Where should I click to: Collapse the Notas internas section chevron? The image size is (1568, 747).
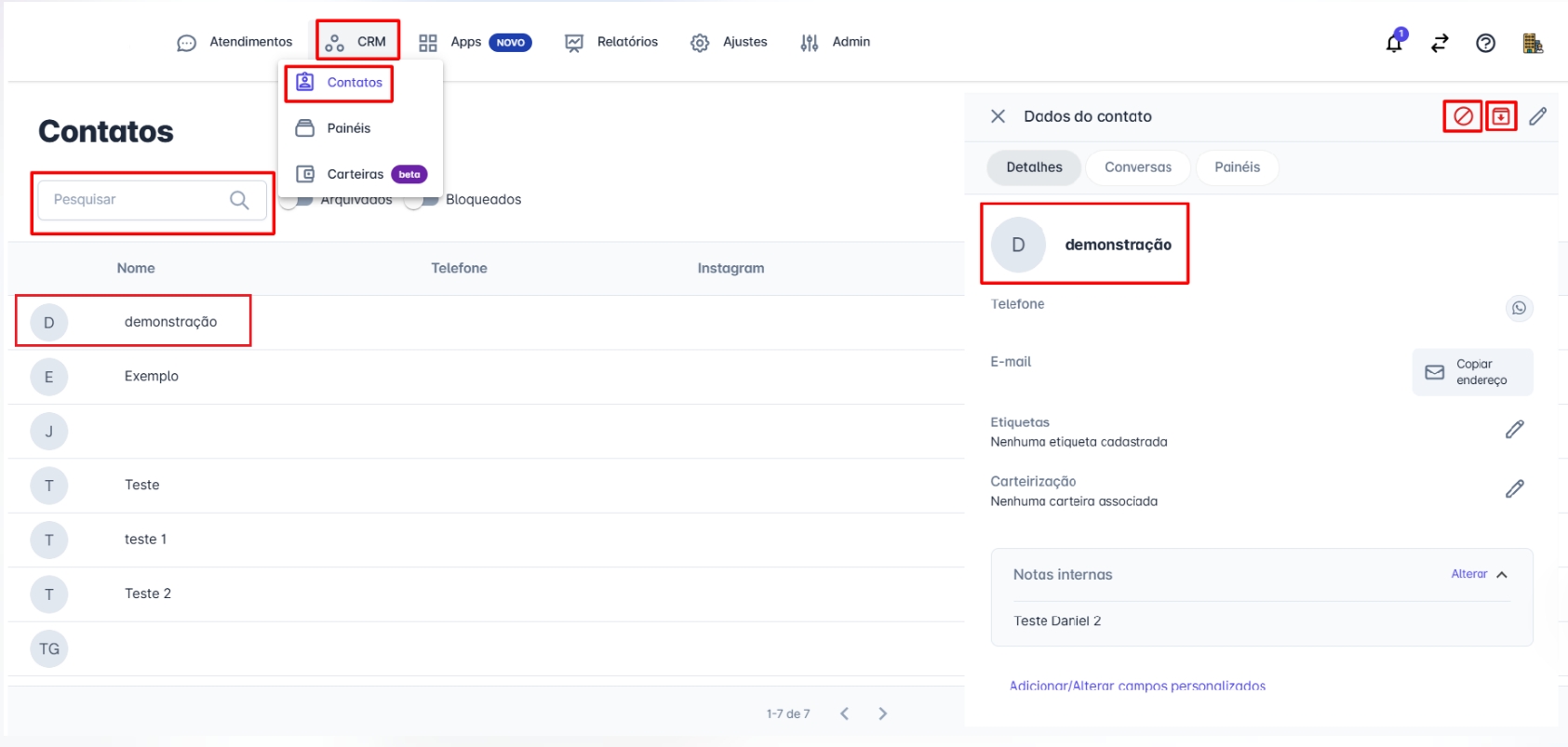pyautogui.click(x=1502, y=575)
